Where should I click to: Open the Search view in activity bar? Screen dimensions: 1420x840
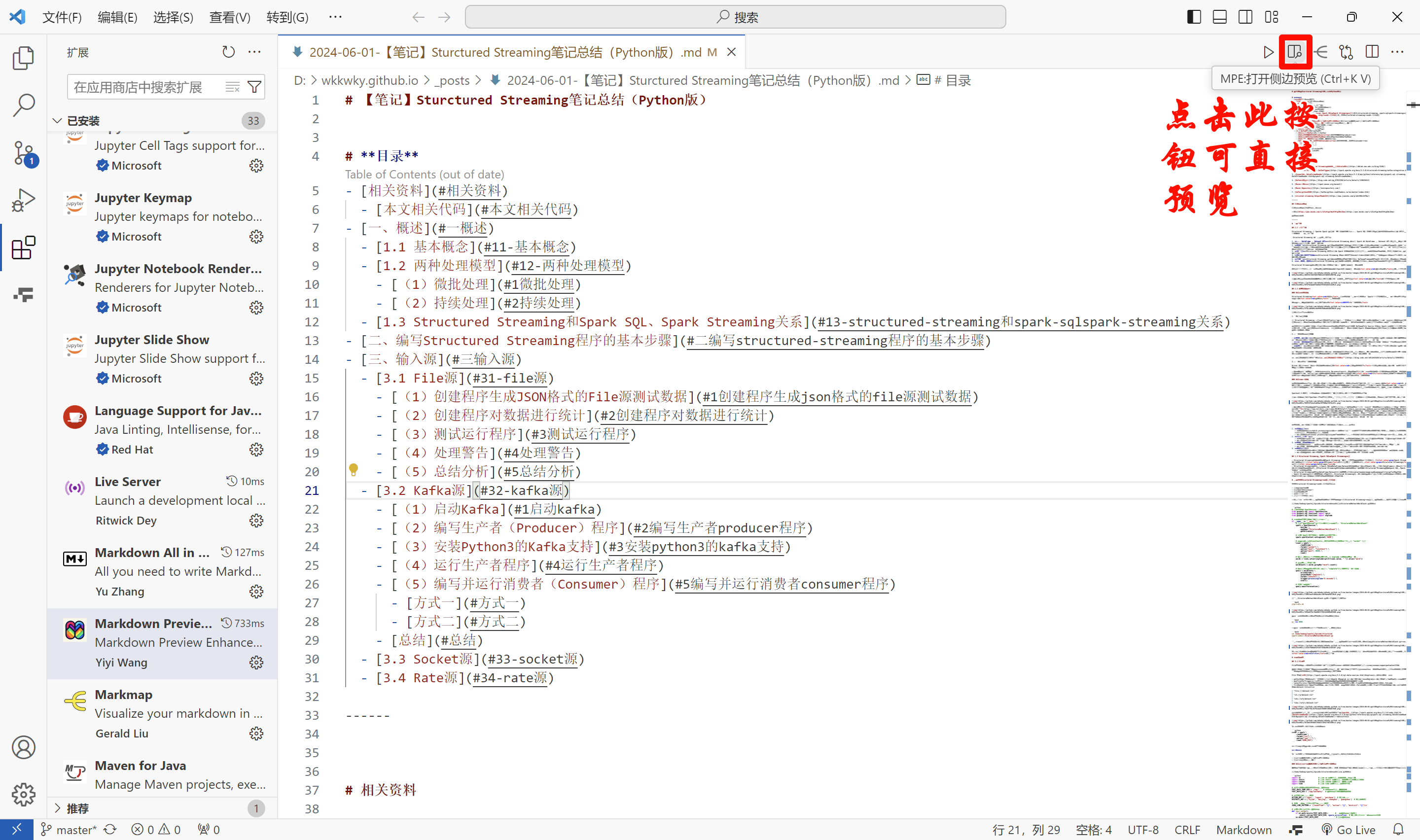23,105
